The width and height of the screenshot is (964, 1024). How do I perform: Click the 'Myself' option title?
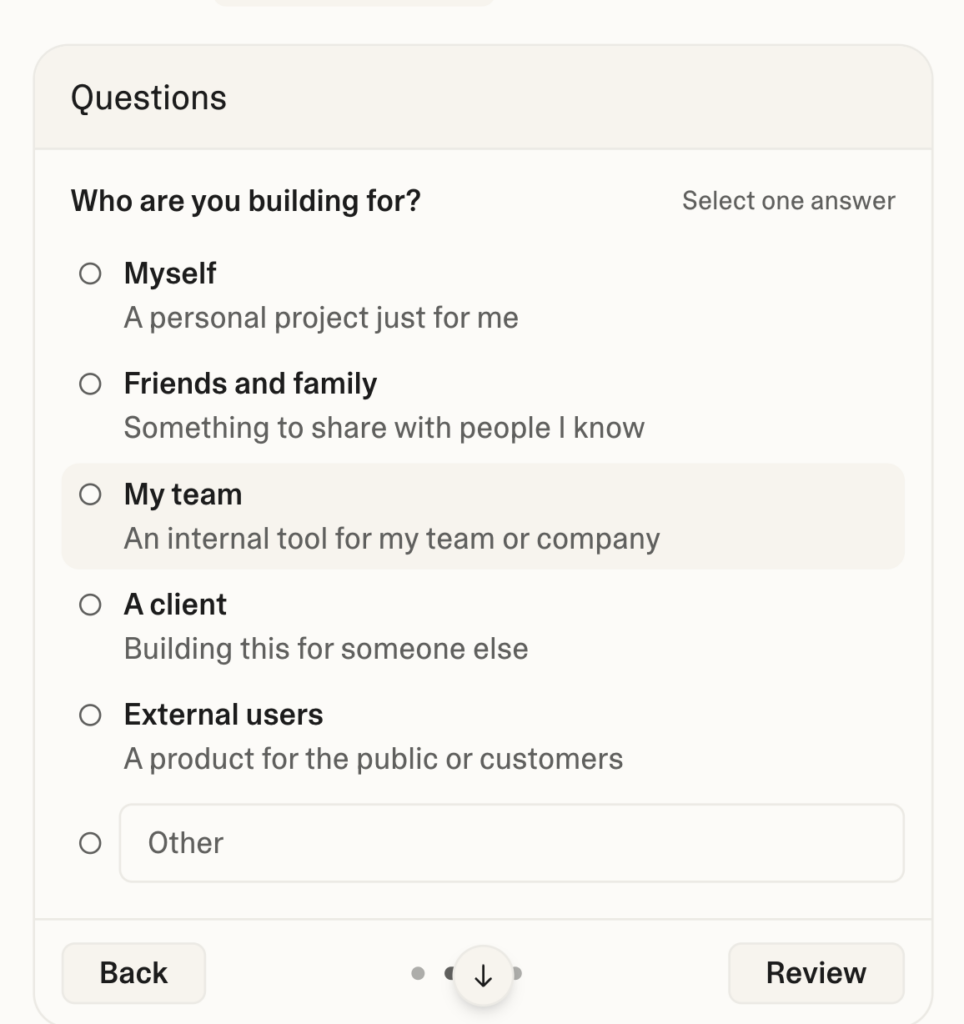pos(170,274)
